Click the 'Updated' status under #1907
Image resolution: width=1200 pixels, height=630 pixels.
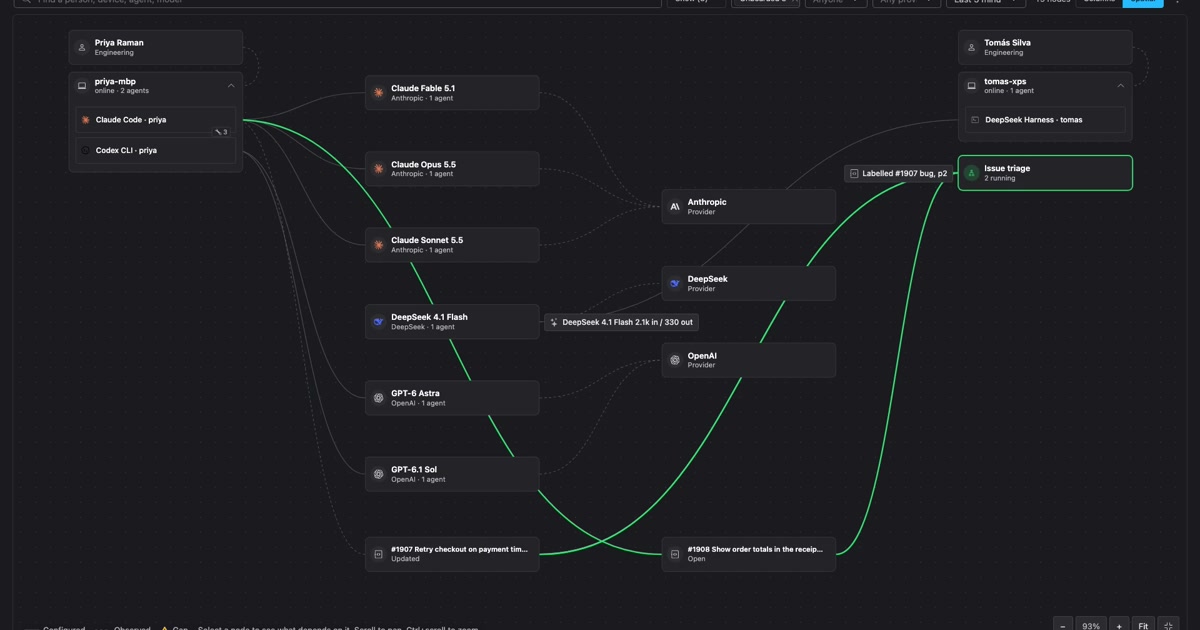point(405,559)
